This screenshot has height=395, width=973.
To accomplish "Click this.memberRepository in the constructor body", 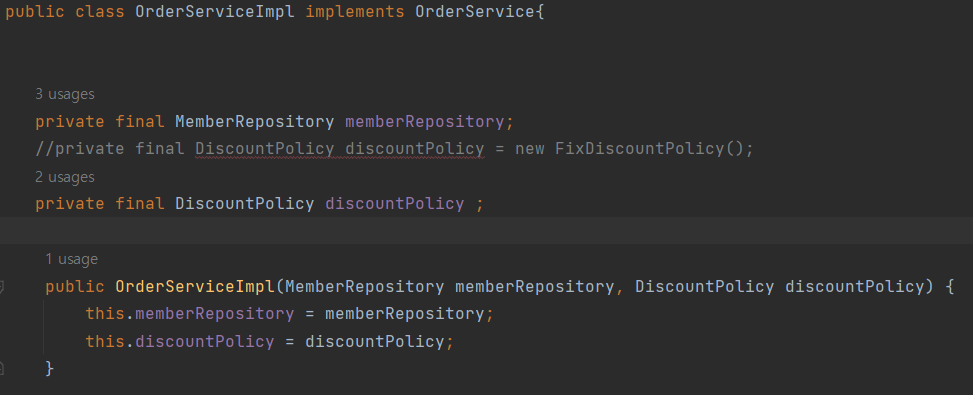I will tap(190, 314).
